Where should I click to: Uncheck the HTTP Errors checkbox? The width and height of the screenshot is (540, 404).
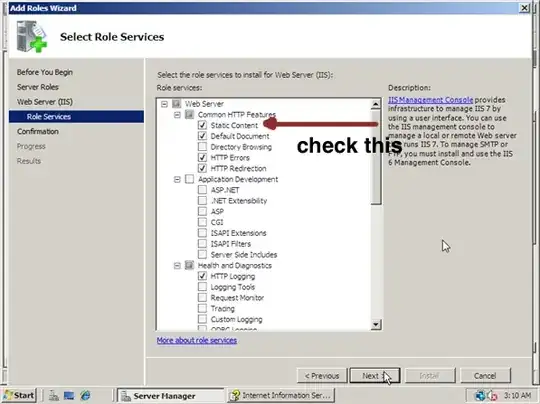click(202, 158)
